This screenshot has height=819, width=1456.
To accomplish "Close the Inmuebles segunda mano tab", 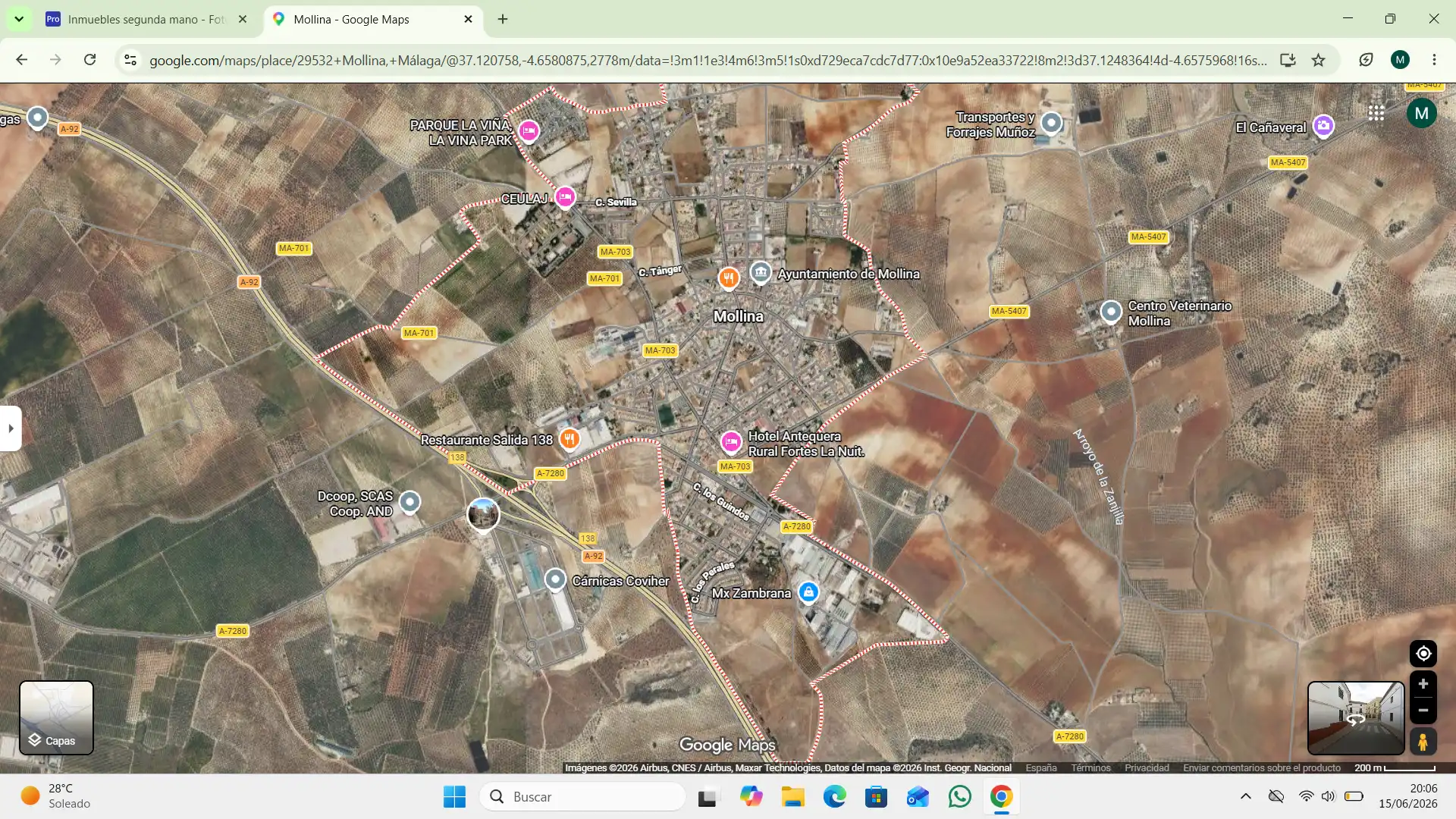I will [x=243, y=20].
